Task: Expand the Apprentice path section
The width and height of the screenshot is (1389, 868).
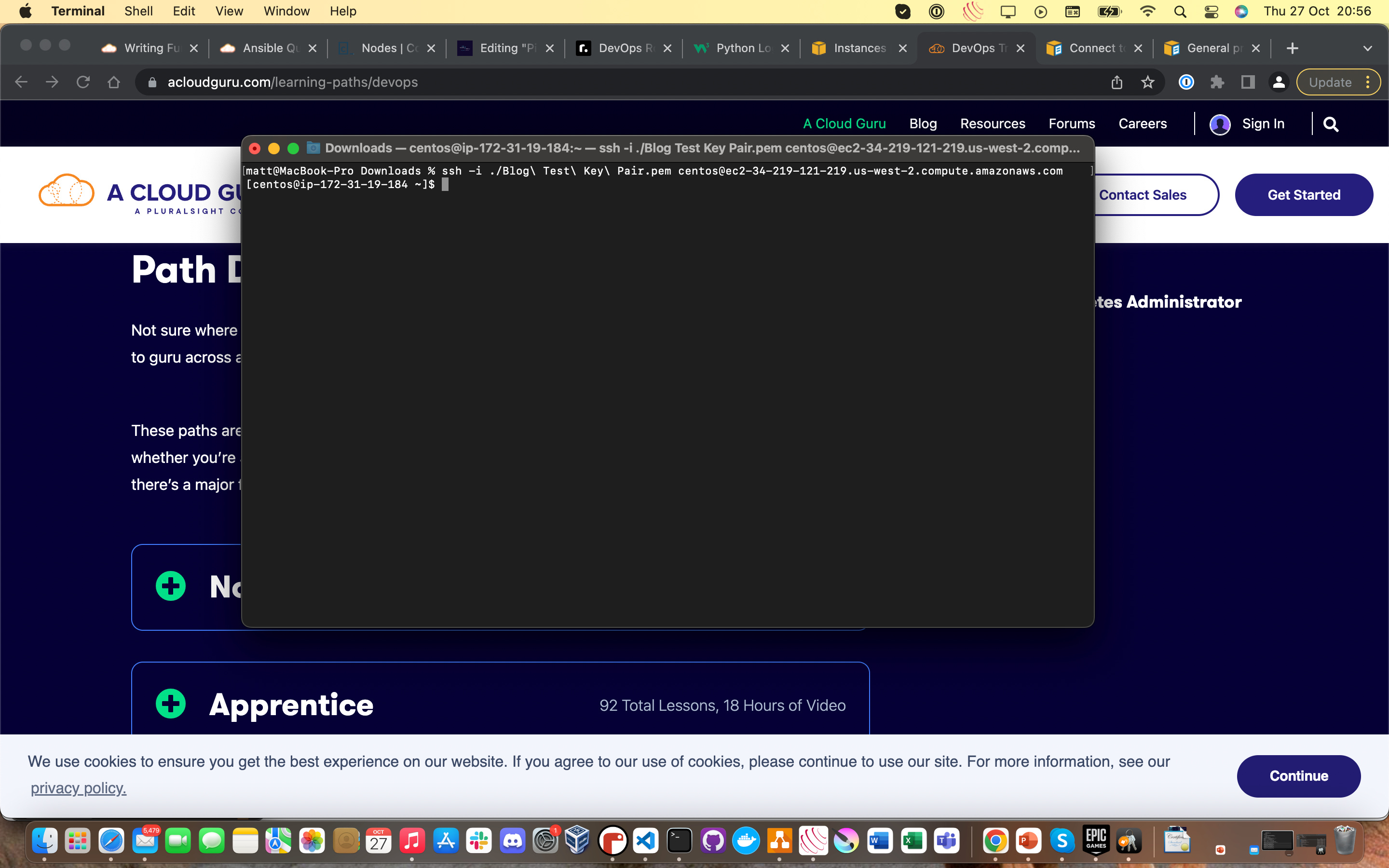Action: tap(170, 704)
